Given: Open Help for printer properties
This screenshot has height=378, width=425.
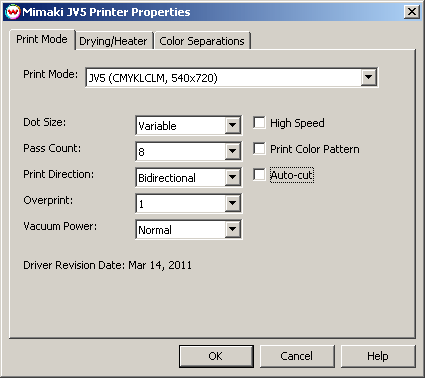Looking at the screenshot, I should coord(378,356).
